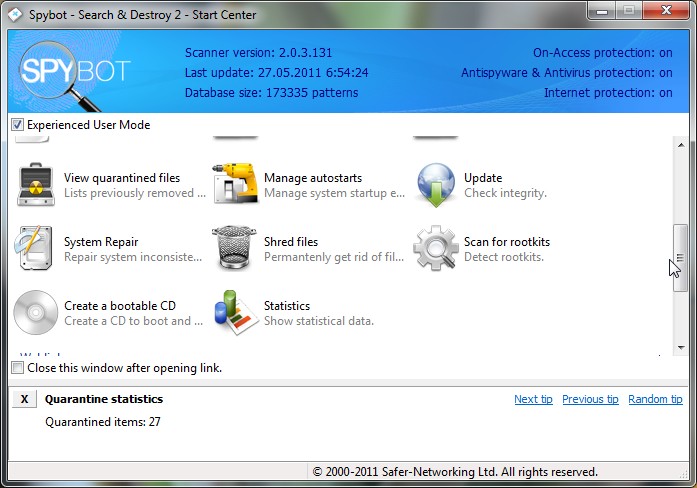Click Database size 173335 patterns text
The width and height of the screenshot is (697, 488).
pyautogui.click(x=271, y=93)
